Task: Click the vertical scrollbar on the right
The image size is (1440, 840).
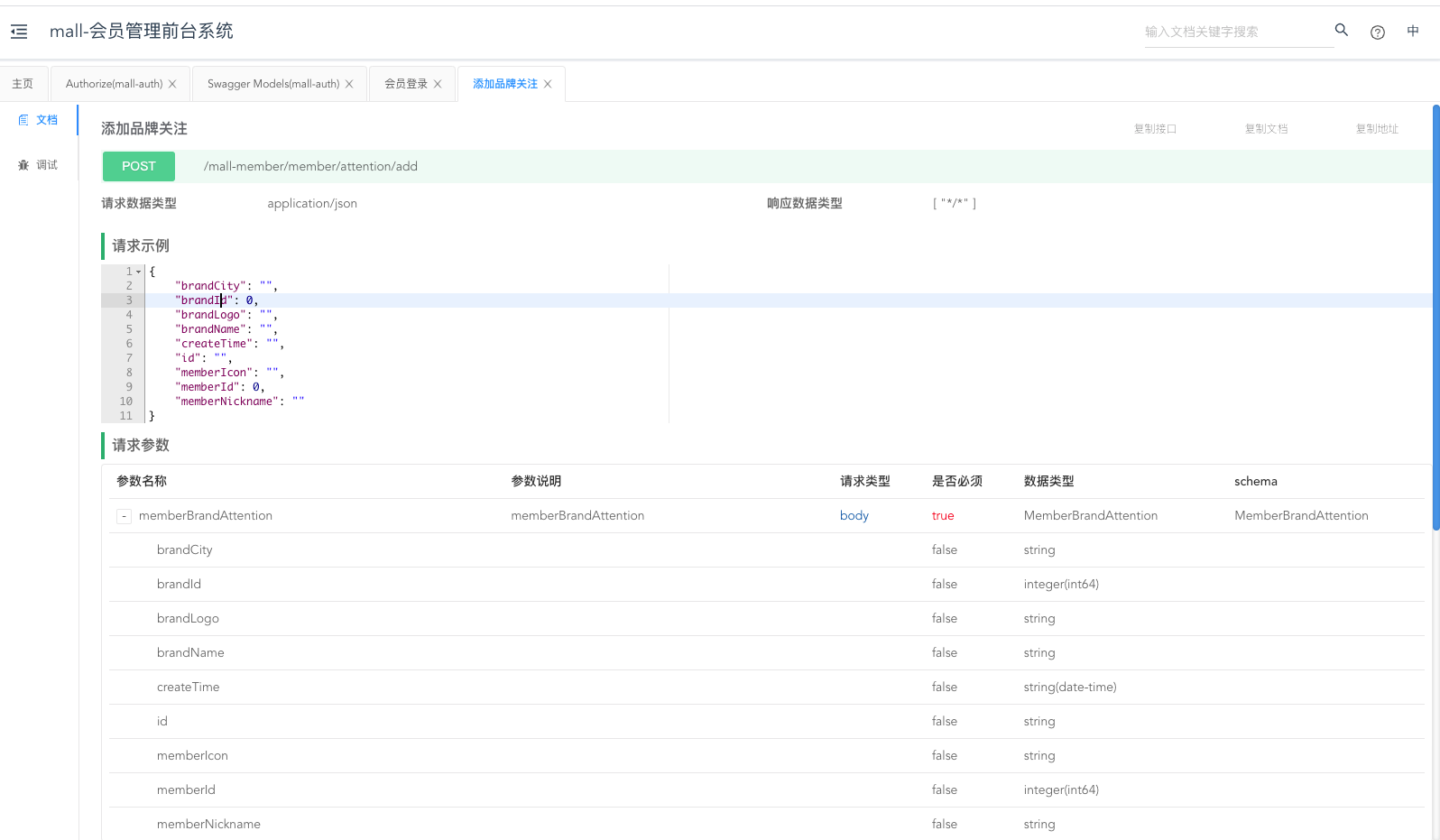Action: (x=1435, y=318)
